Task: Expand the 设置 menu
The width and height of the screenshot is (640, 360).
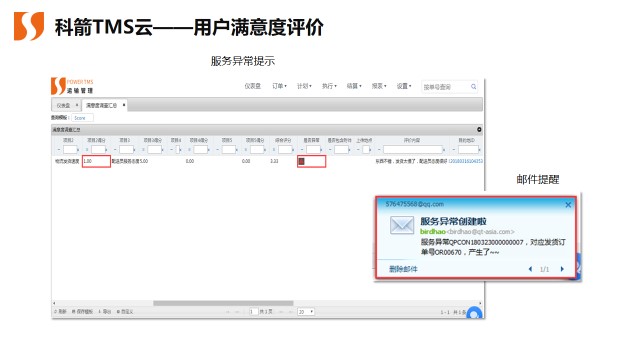Action: coord(404,86)
